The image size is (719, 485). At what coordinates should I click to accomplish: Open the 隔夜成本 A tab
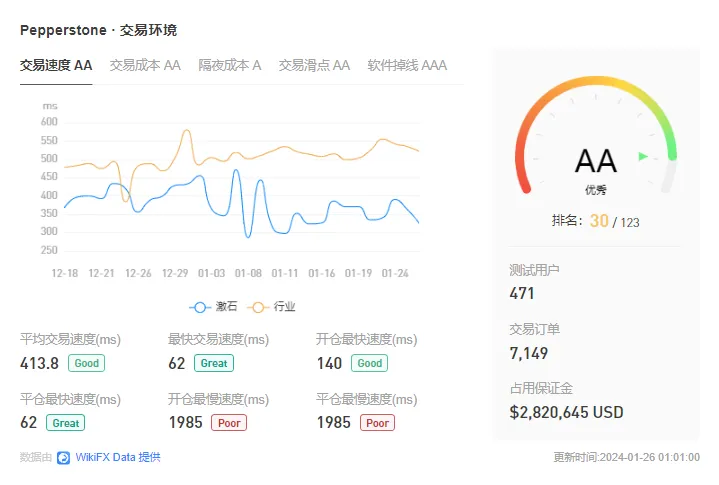point(230,65)
